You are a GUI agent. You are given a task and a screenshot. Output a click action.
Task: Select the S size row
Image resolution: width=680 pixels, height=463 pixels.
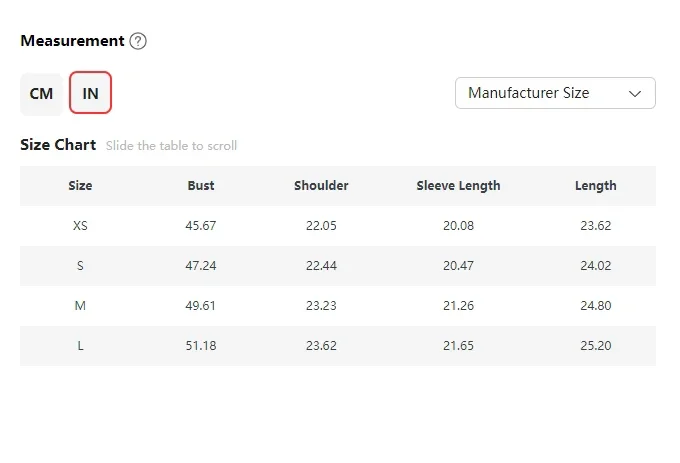click(x=80, y=265)
